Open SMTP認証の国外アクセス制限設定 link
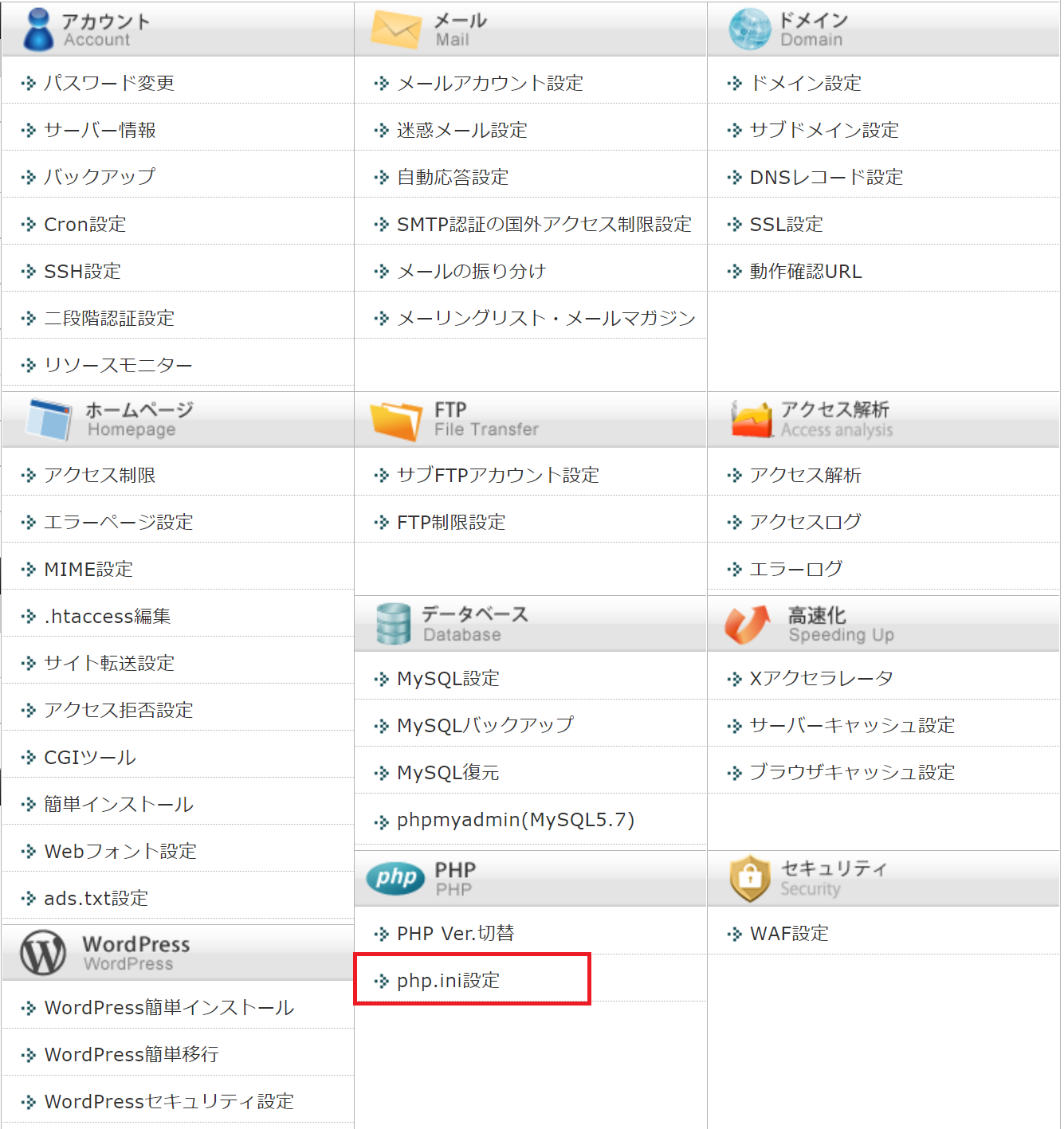The image size is (1064, 1129). [x=544, y=224]
